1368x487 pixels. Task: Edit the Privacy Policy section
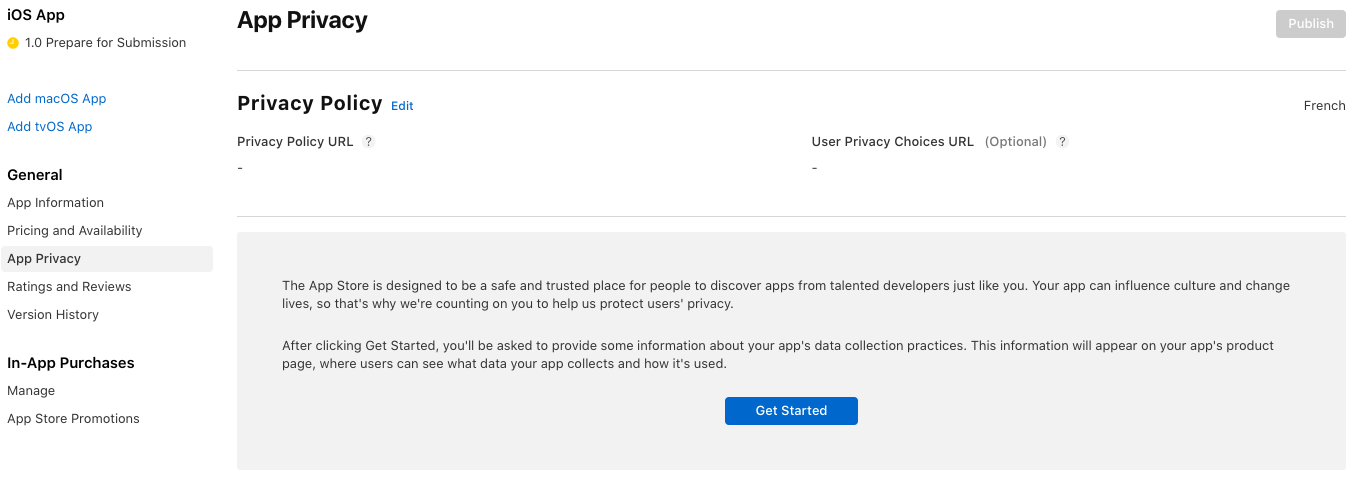[402, 106]
